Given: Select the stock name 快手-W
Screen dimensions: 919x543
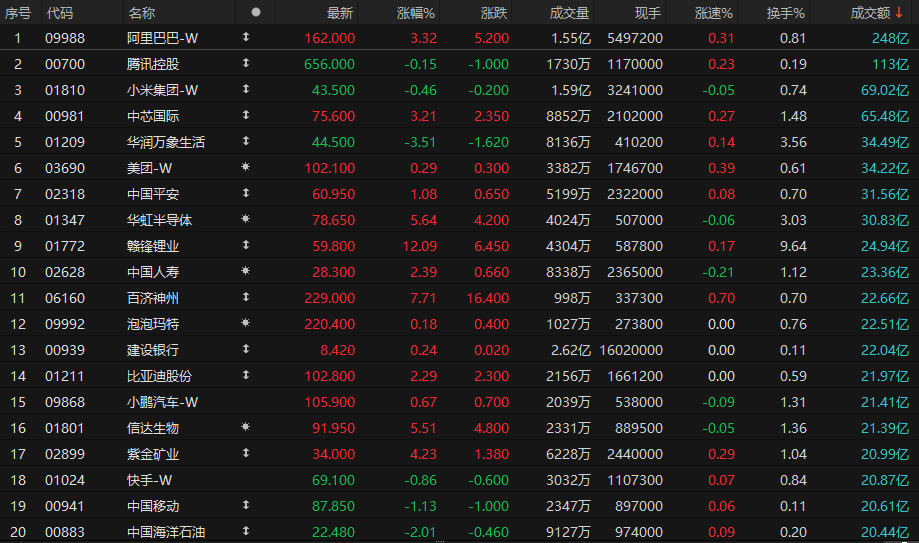Looking at the screenshot, I should [x=149, y=480].
